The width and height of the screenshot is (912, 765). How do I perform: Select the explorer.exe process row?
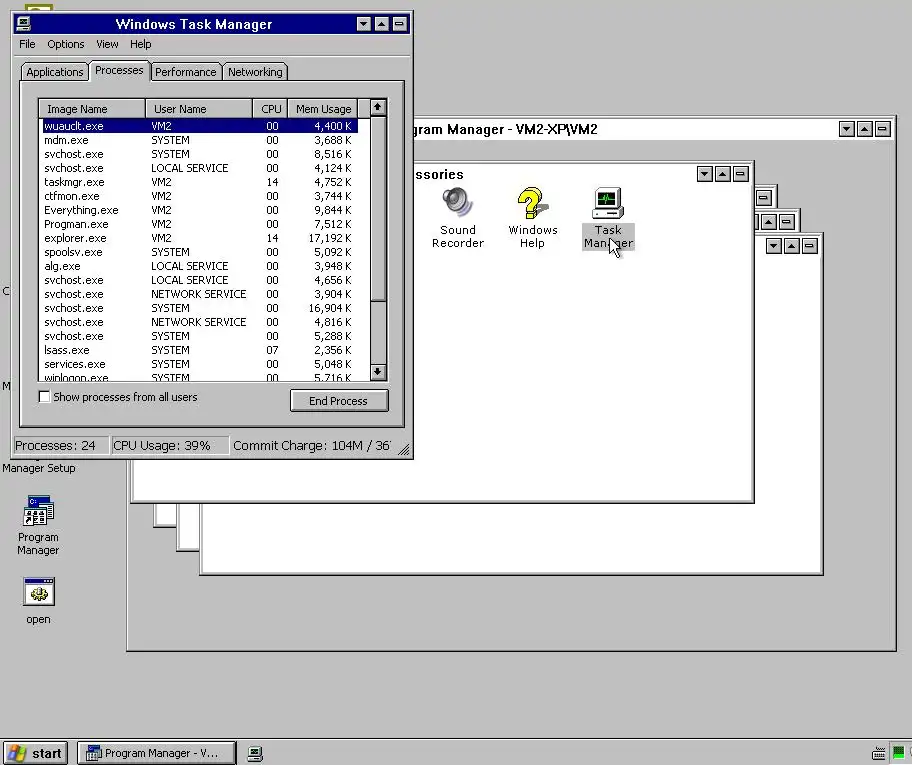pyautogui.click(x=200, y=238)
